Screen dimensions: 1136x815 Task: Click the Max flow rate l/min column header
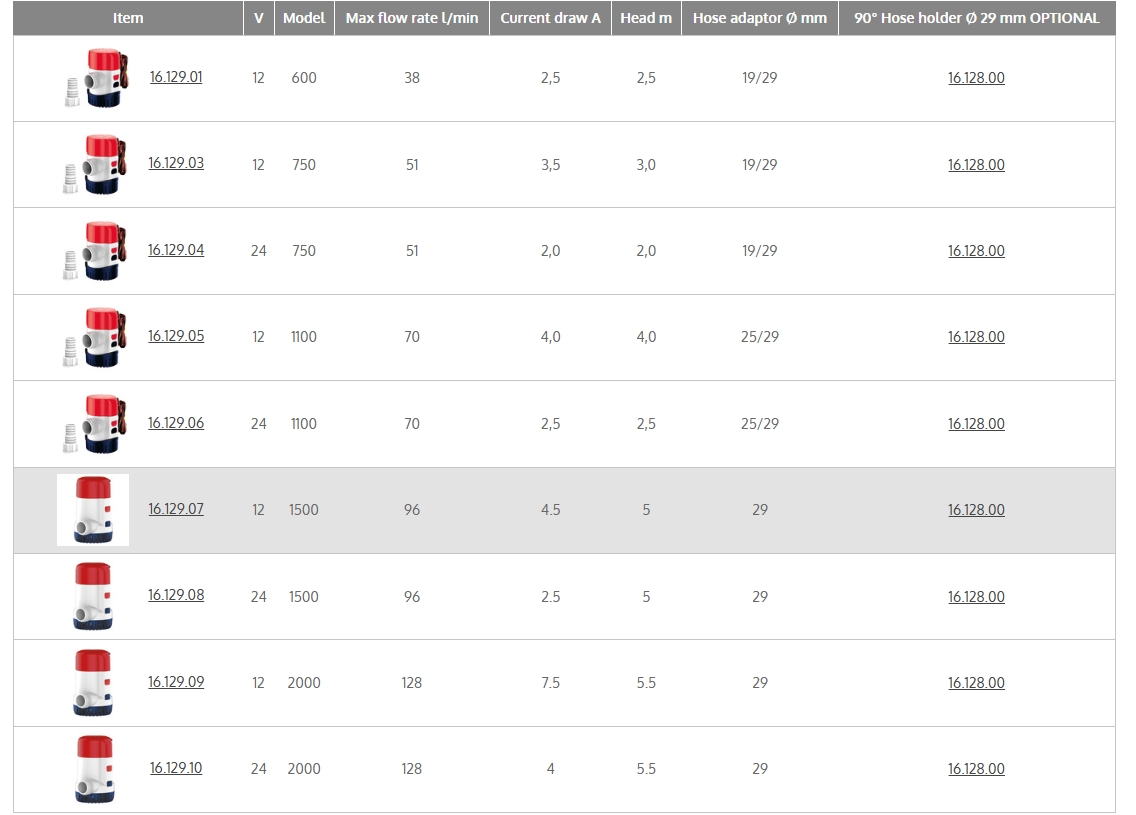point(412,18)
